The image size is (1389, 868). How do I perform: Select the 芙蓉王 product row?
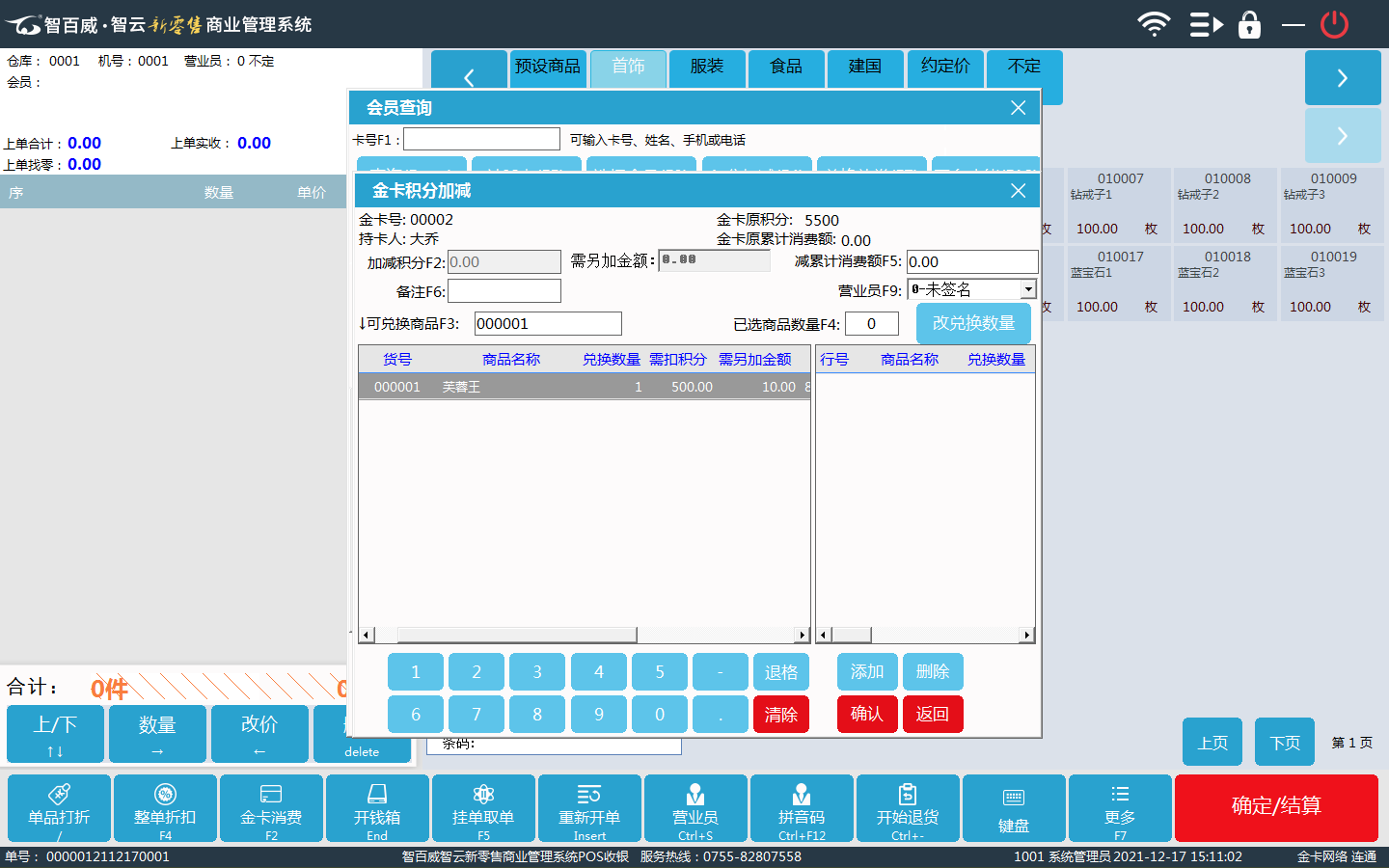tap(584, 387)
